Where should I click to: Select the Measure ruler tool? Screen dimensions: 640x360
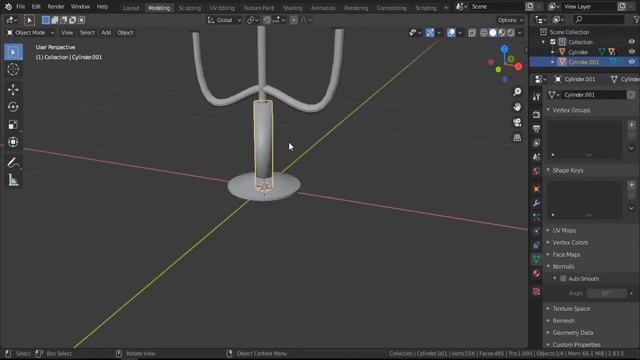13,180
